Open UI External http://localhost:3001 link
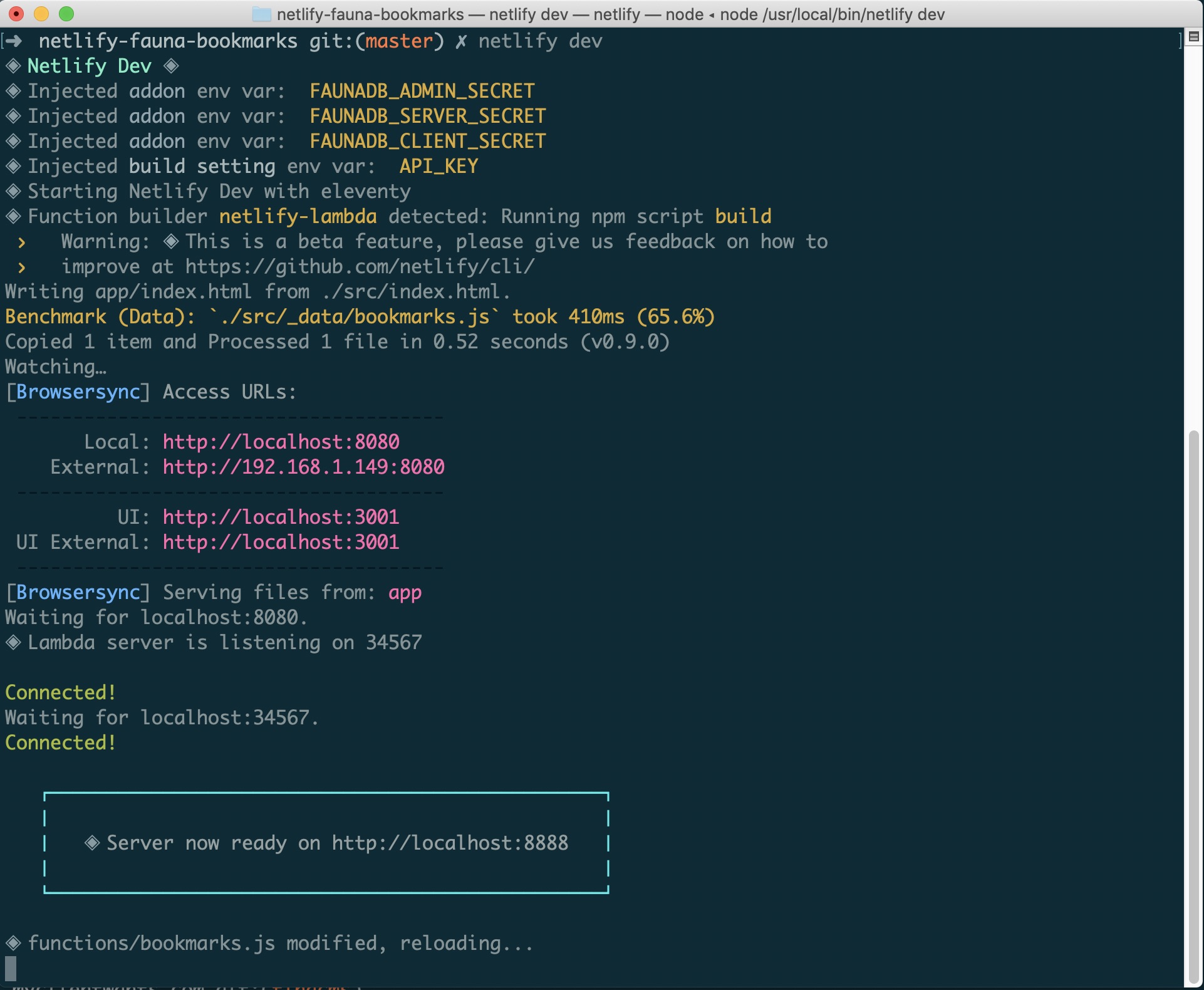Viewport: 1204px width, 990px height. 281,542
